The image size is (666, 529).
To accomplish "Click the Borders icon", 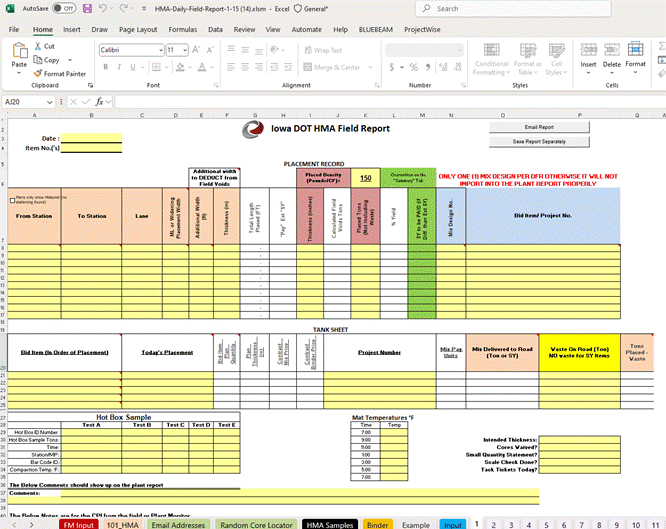I will 156,67.
